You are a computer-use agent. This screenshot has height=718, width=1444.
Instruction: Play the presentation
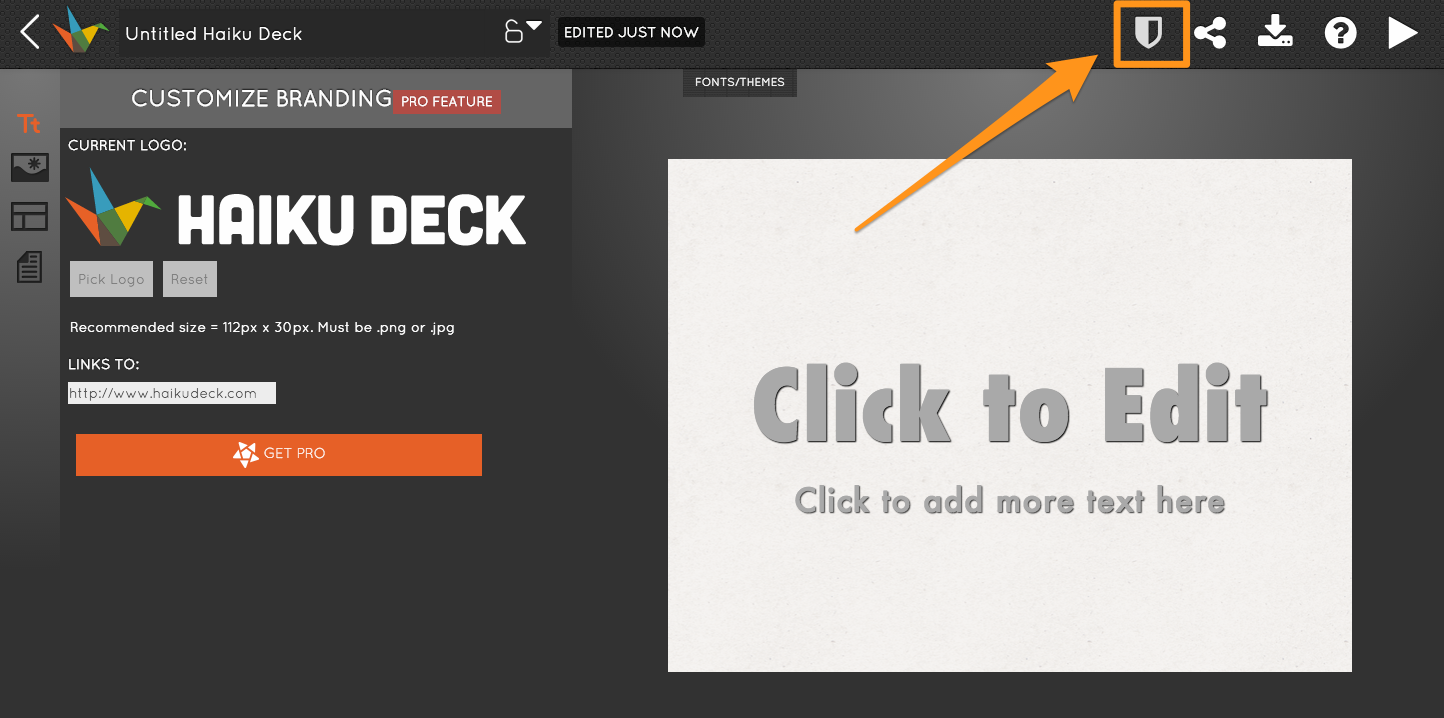(1402, 33)
